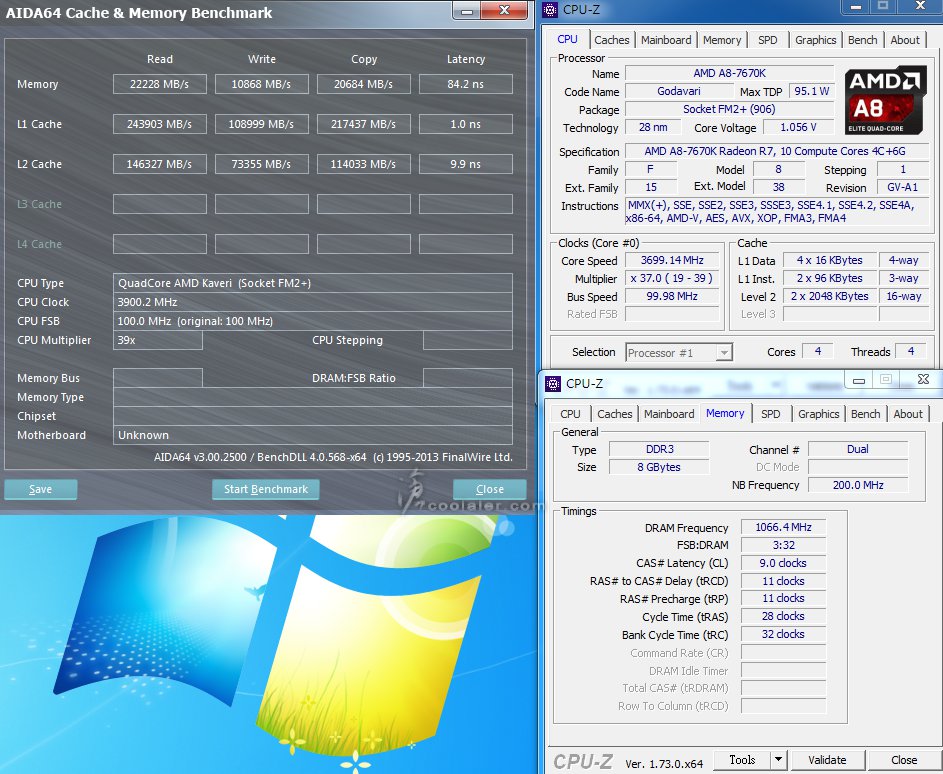943x774 pixels.
Task: Click Memory Copy value 20684 MB/s
Action: pyautogui.click(x=363, y=84)
